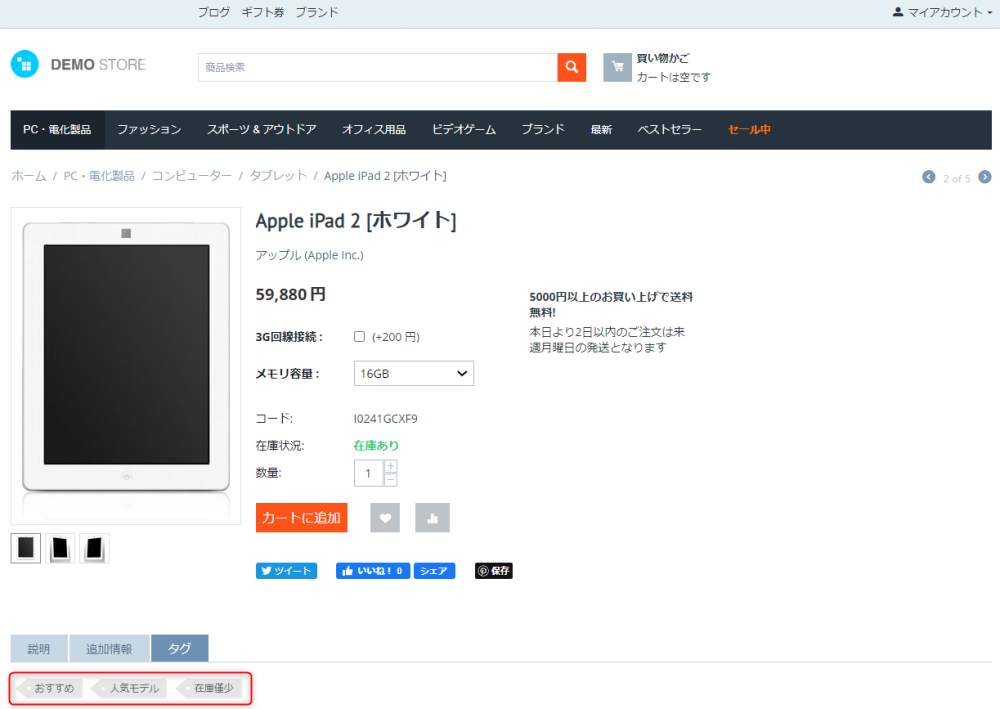Click the Facebook いいね！ button
This screenshot has width=1000, height=709.
(x=372, y=571)
